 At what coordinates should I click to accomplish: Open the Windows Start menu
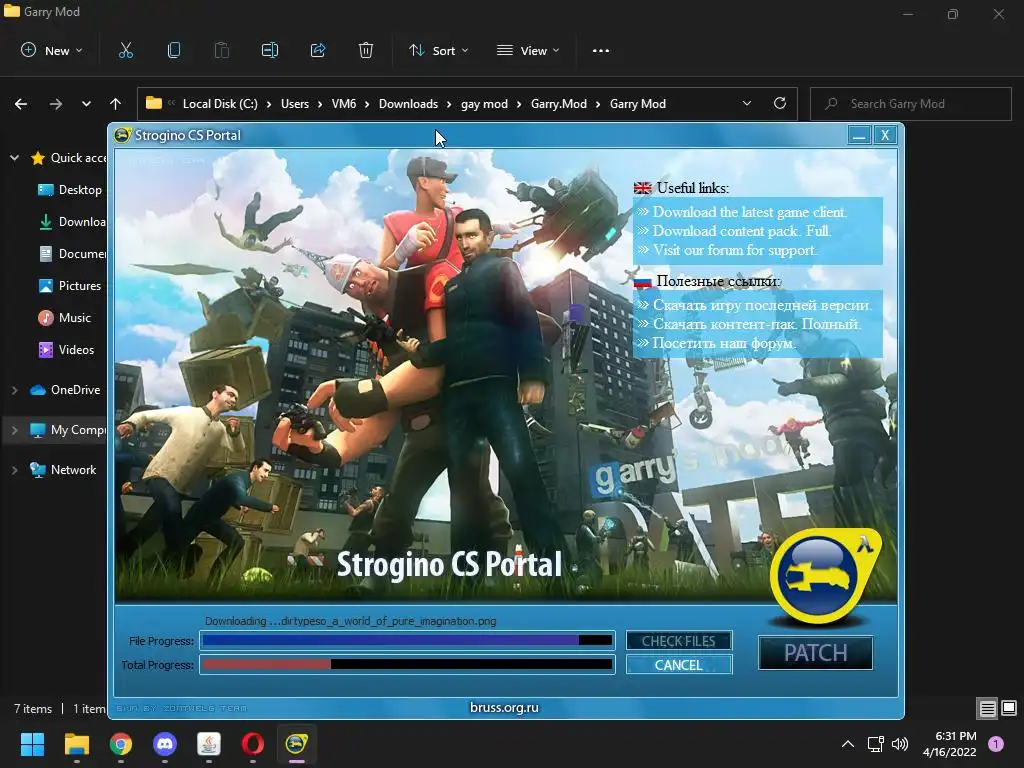(x=32, y=744)
